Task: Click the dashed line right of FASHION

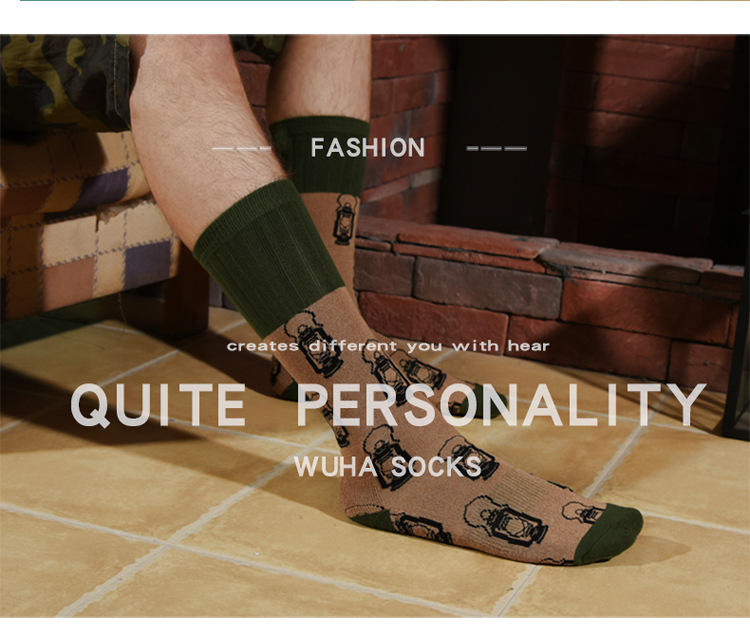Action: [496, 148]
